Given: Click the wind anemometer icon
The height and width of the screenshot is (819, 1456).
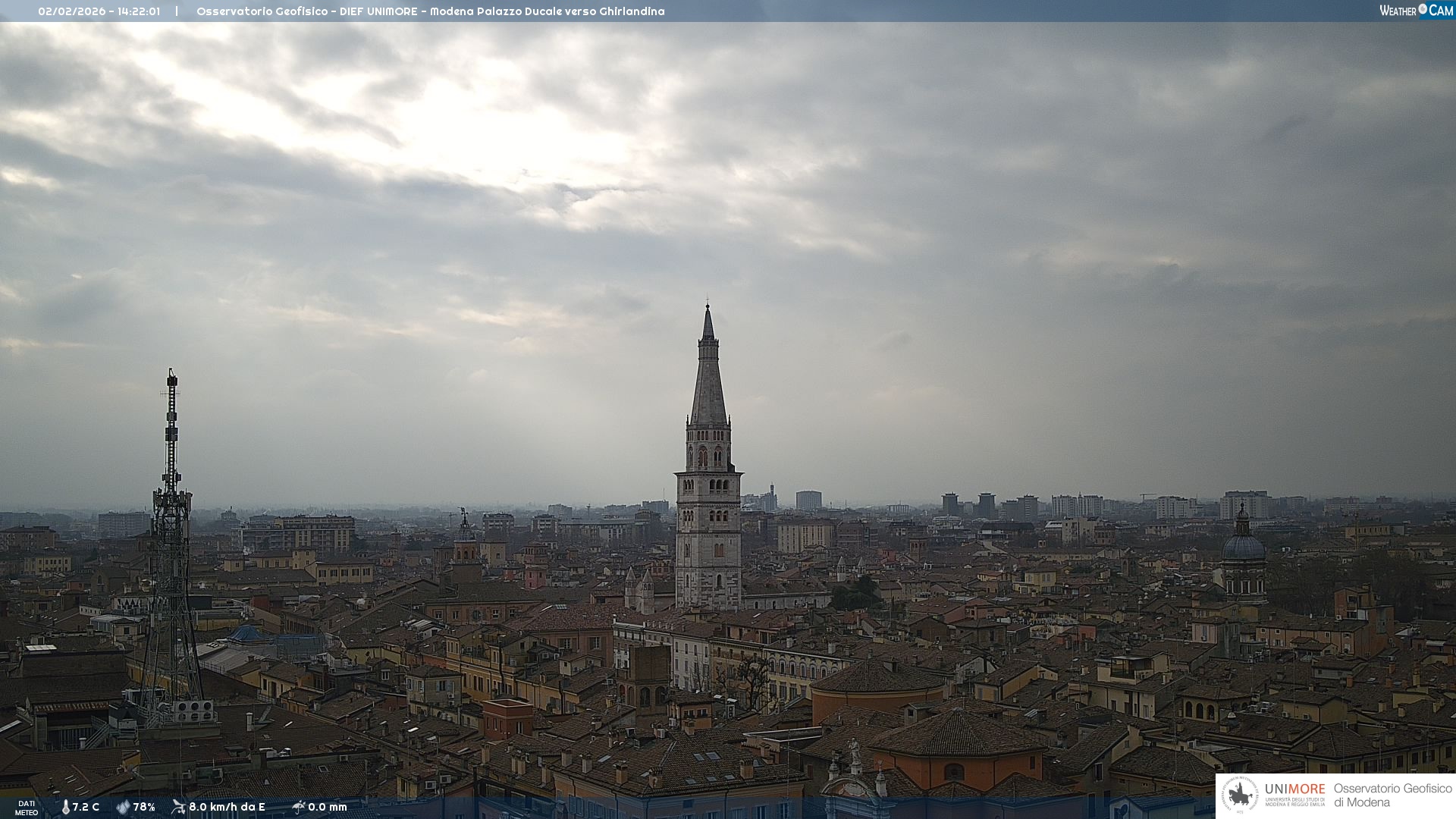Looking at the screenshot, I should (x=178, y=807).
